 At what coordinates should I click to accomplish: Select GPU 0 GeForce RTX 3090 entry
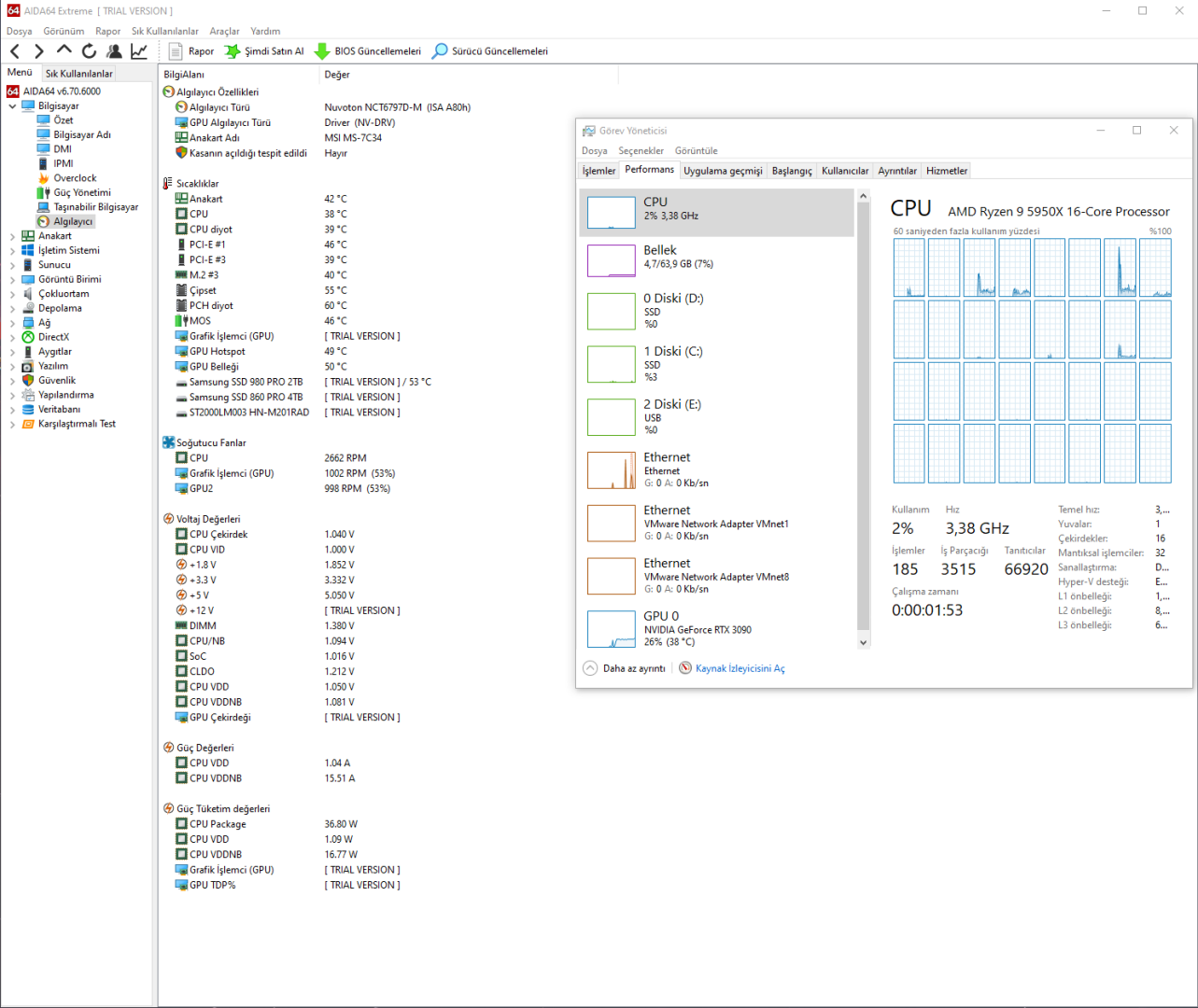click(717, 629)
